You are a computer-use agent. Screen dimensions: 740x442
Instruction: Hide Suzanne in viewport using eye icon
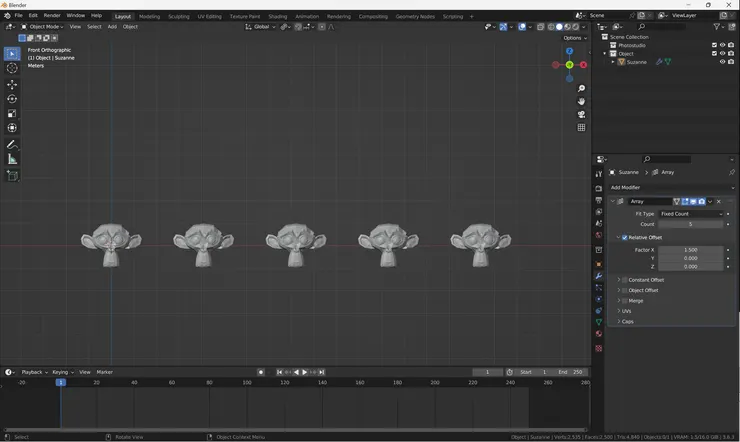coord(722,62)
